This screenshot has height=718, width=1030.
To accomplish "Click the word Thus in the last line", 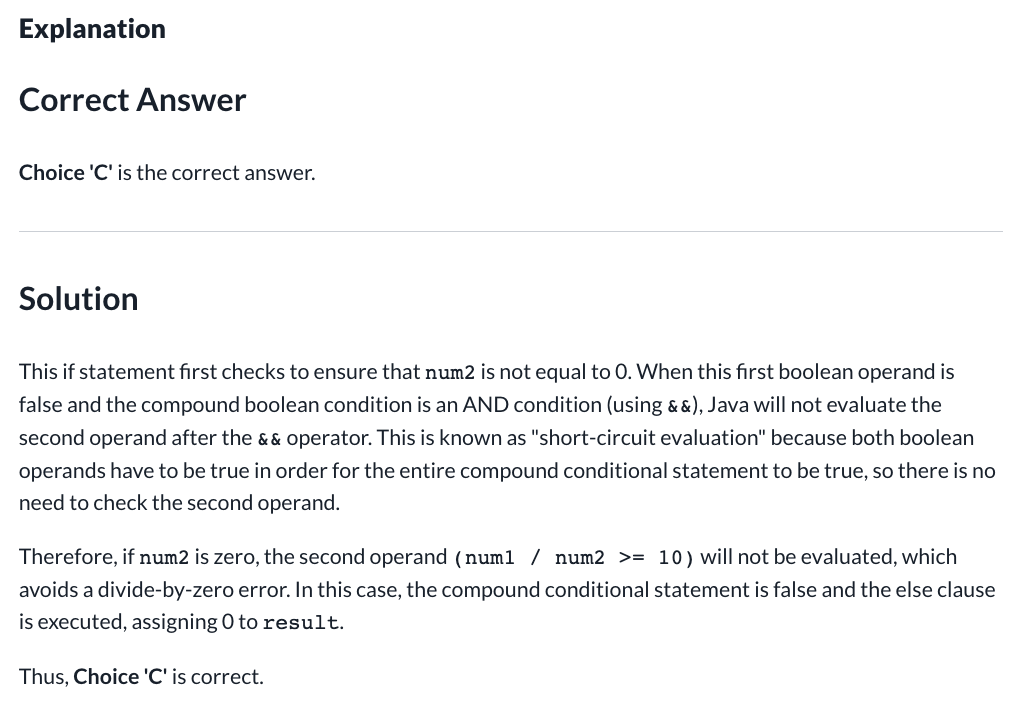I will pos(43,677).
